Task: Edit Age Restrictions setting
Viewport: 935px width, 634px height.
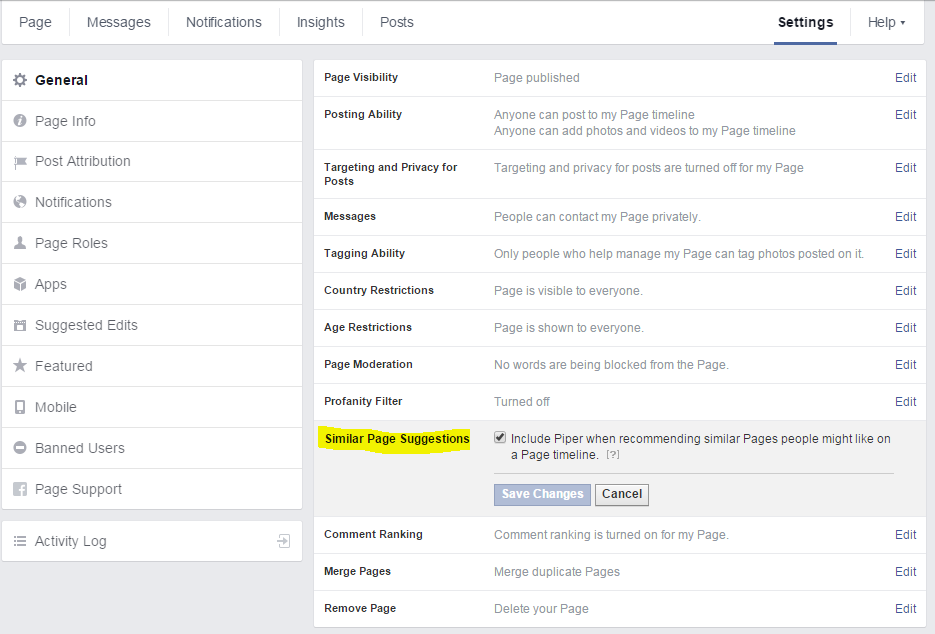Action: (x=905, y=327)
